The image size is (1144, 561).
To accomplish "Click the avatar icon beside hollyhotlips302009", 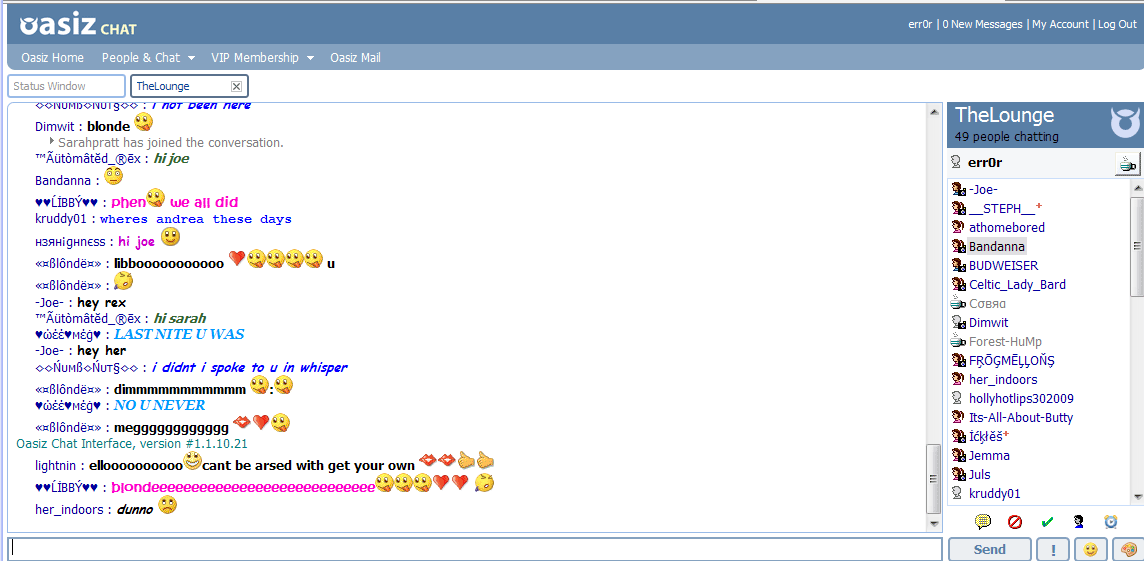I will (x=958, y=398).
